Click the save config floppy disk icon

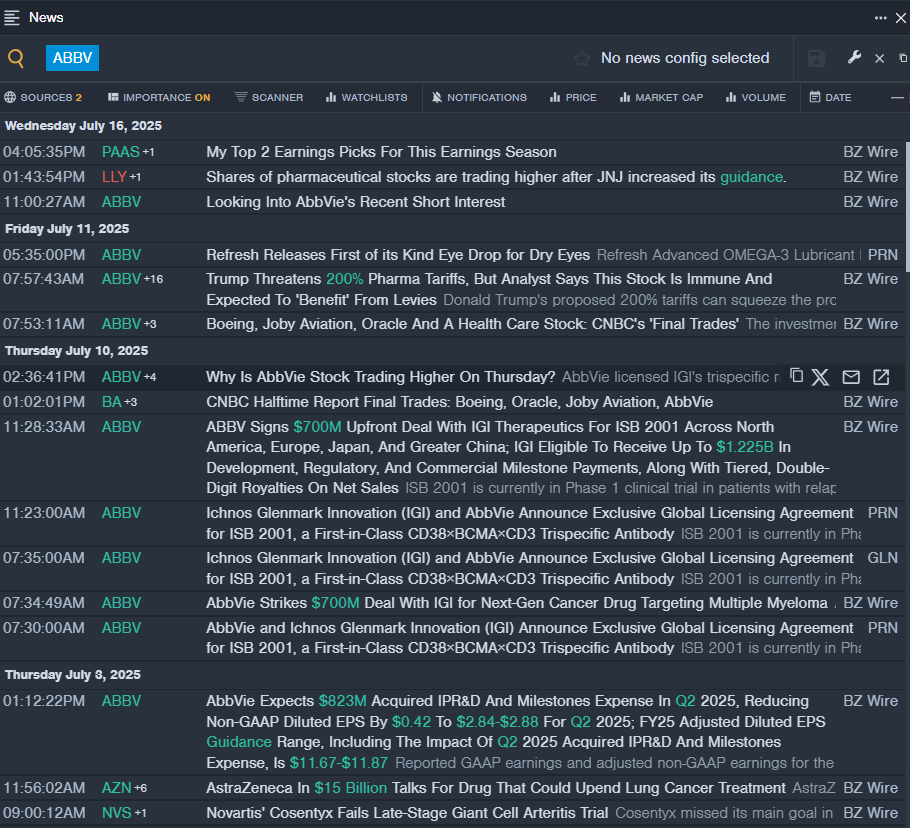[x=816, y=58]
